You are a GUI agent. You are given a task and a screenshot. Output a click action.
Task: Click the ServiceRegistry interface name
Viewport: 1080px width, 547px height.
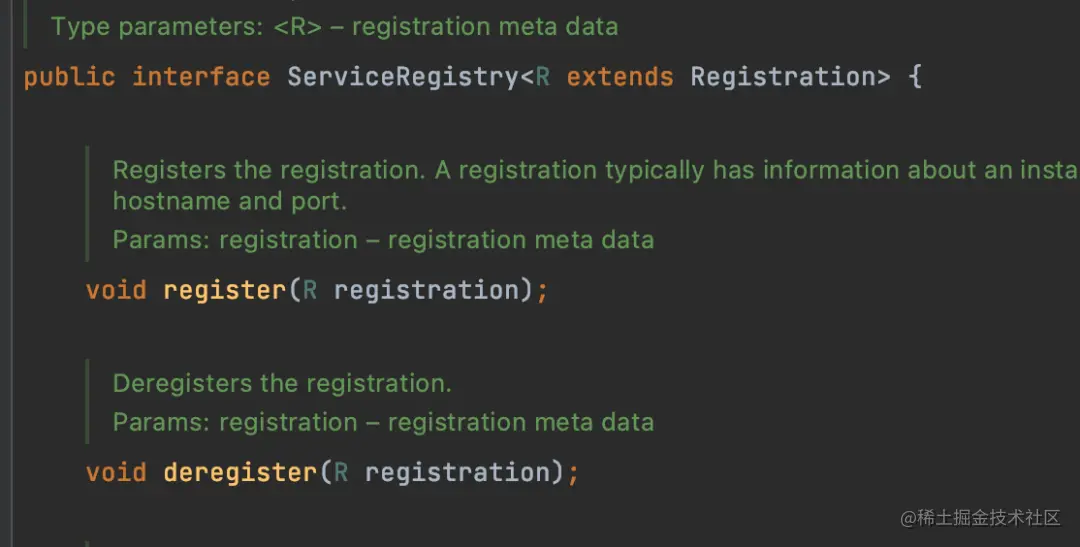click(402, 77)
